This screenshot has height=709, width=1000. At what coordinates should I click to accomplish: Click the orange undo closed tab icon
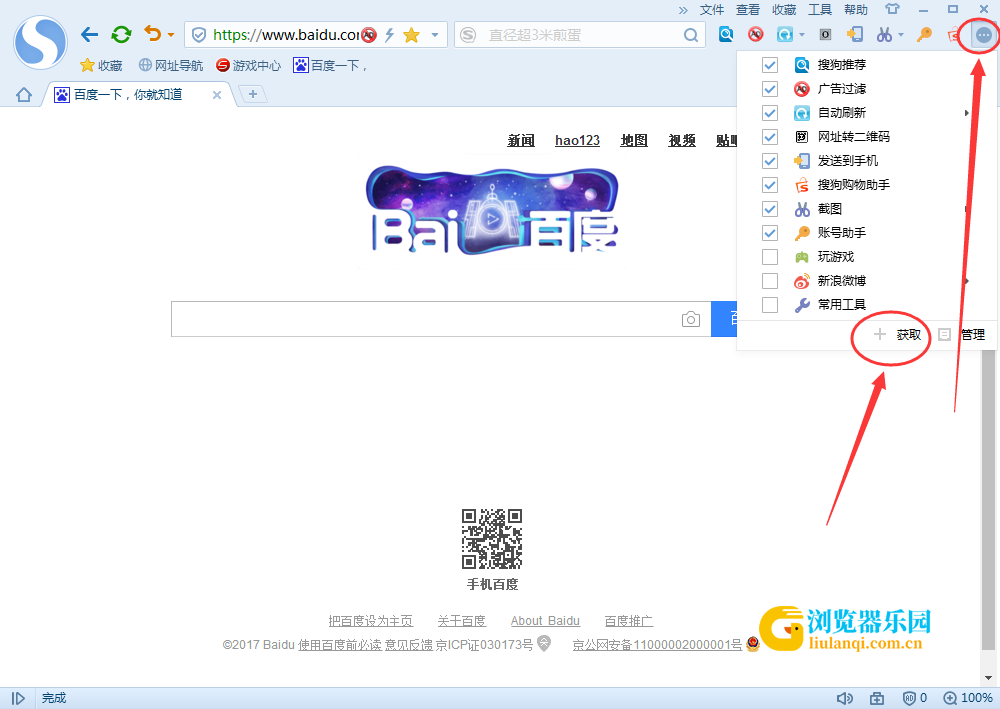click(152, 33)
